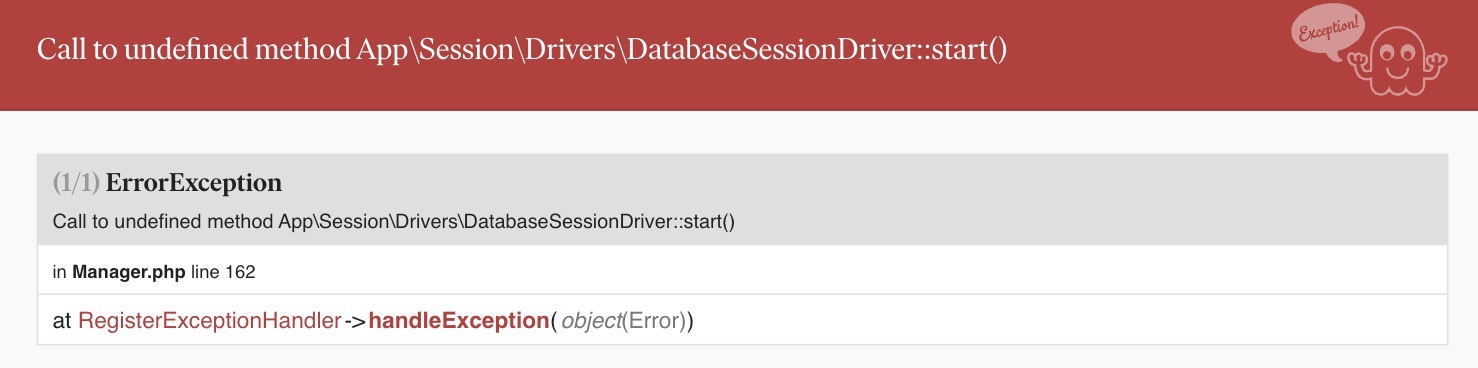1478x368 pixels.
Task: Expand the handleException stack trace row
Action: 742,321
